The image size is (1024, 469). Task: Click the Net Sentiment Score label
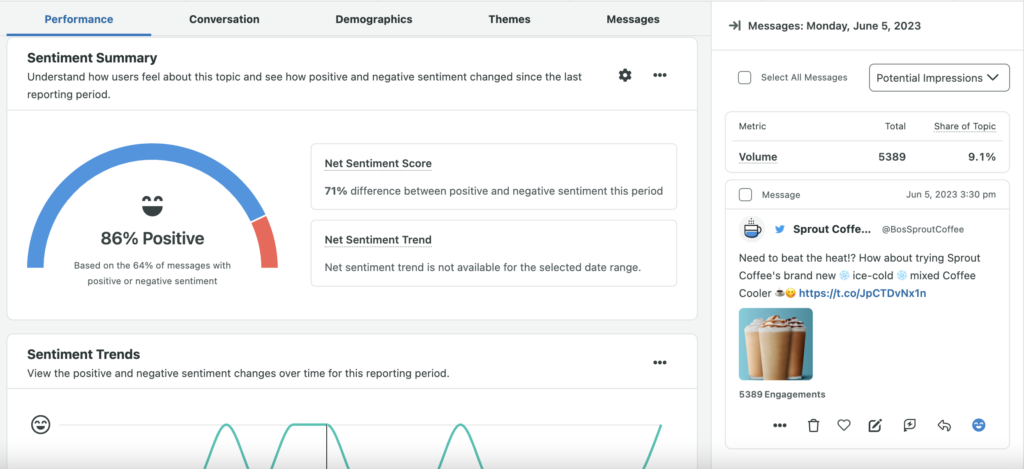(x=378, y=163)
